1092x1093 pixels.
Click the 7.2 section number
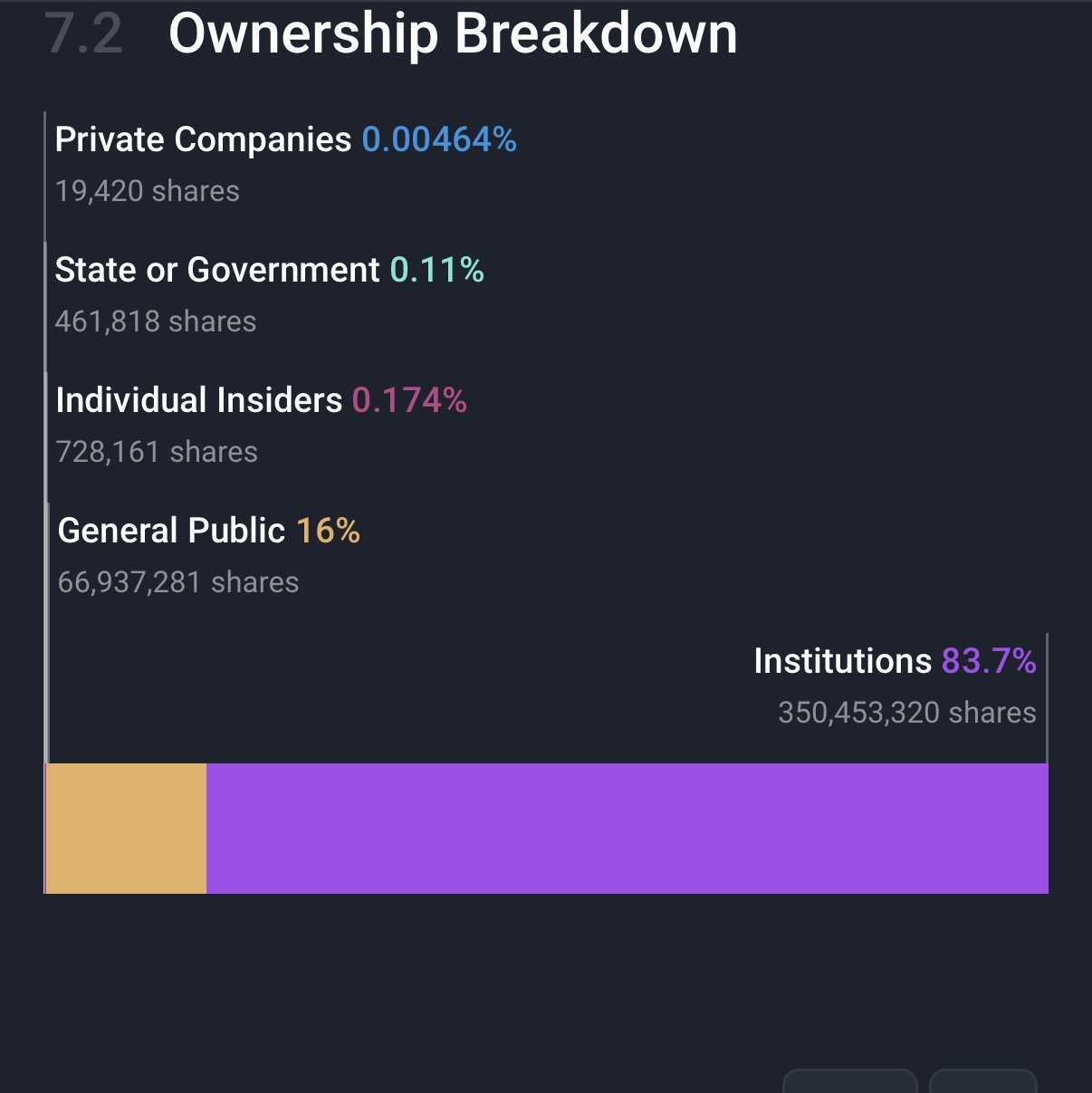point(84,34)
